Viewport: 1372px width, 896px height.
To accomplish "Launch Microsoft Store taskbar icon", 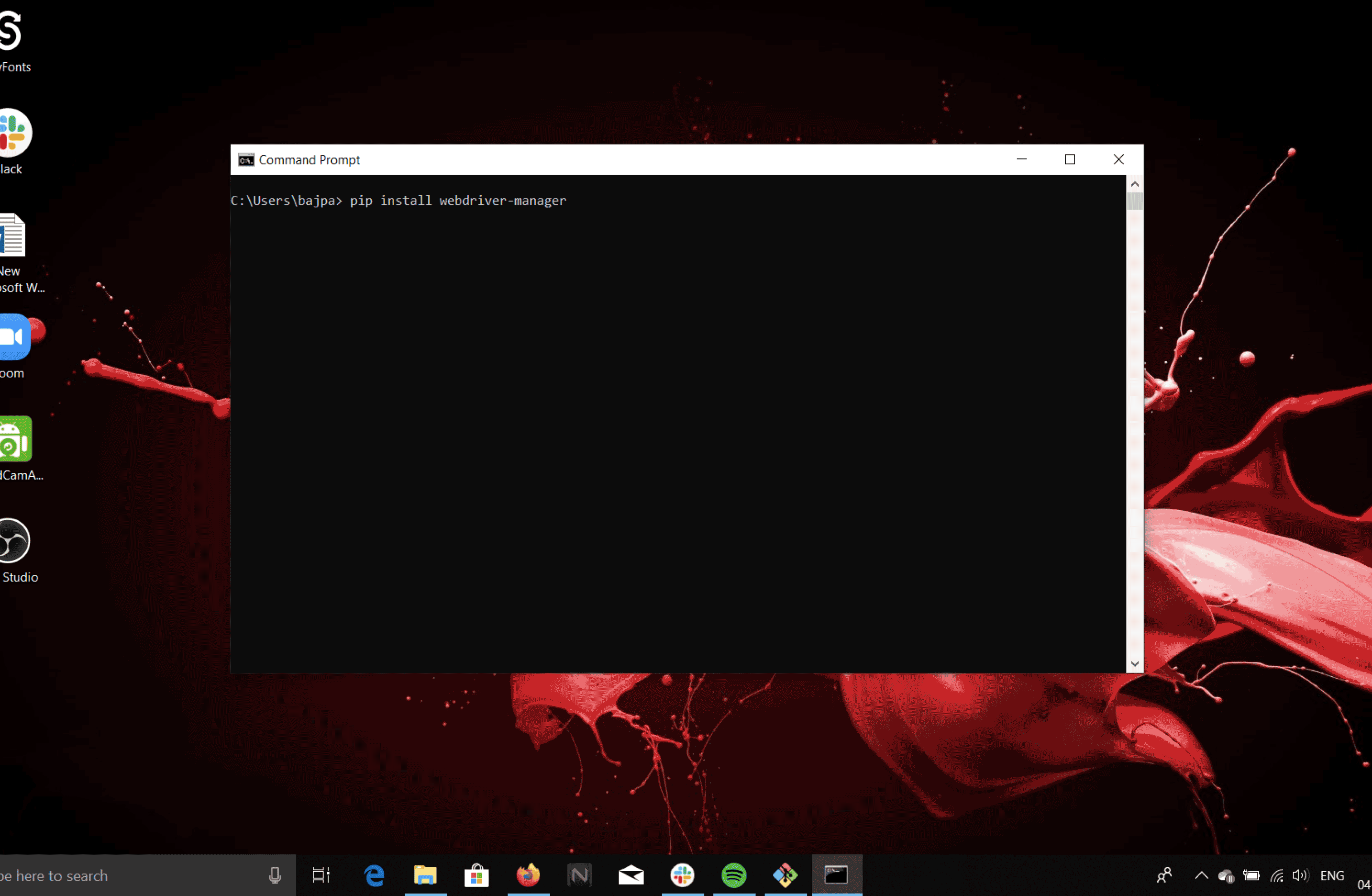I will 476,875.
